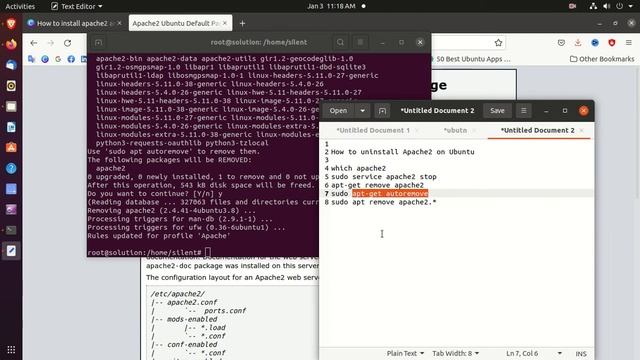Image resolution: width=640 pixels, height=360 pixels.
Task: Click the terminal prompt root@solution:/home/silent#
Action: (x=144, y=253)
